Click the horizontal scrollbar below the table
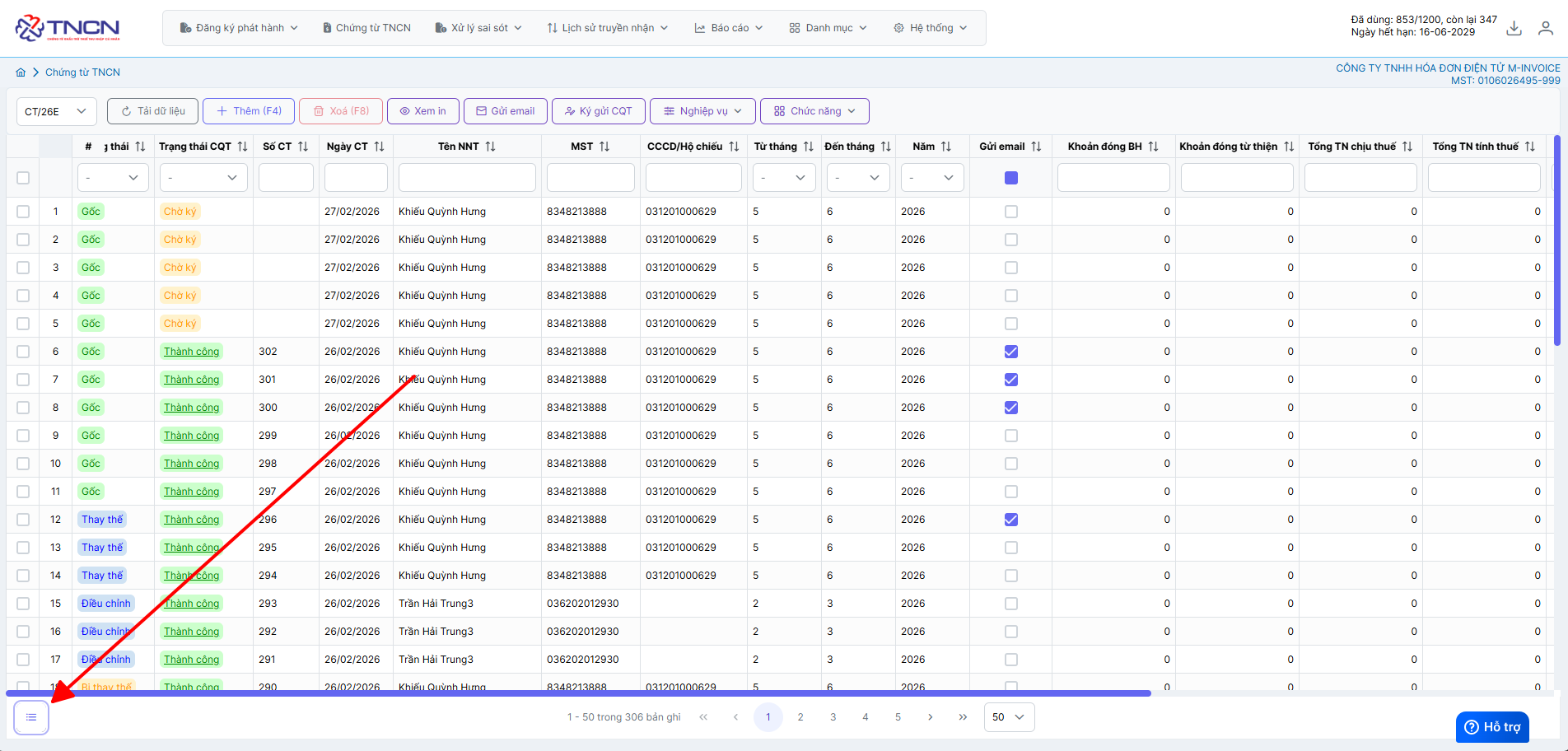The height and width of the screenshot is (751, 1568). tap(576, 693)
